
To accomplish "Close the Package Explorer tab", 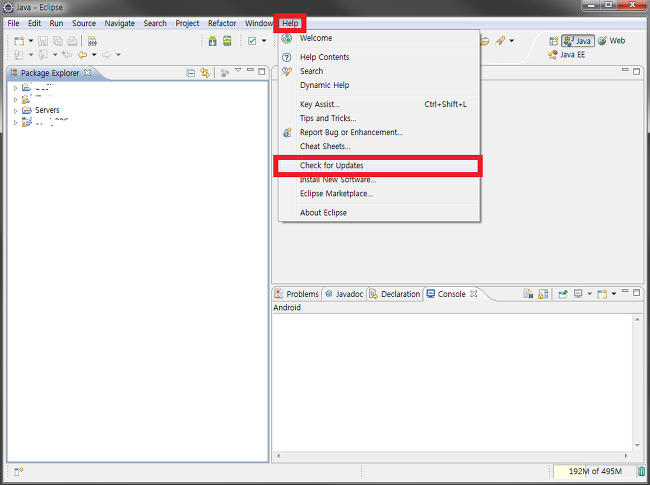I will (87, 73).
